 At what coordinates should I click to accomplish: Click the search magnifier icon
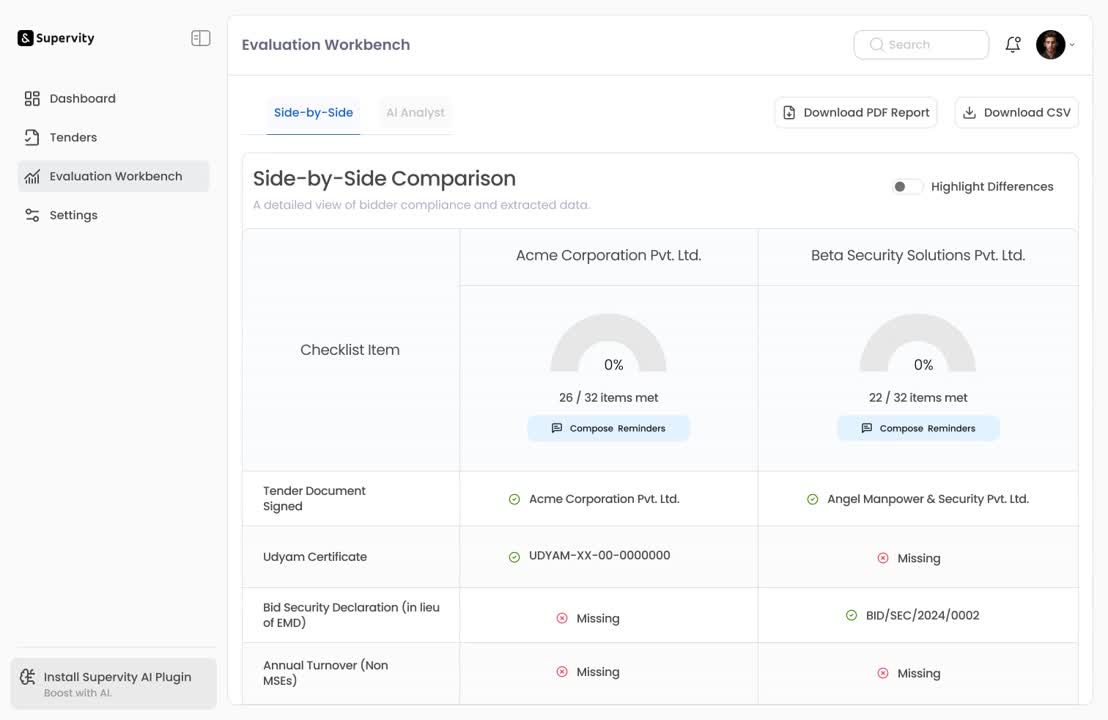876,45
